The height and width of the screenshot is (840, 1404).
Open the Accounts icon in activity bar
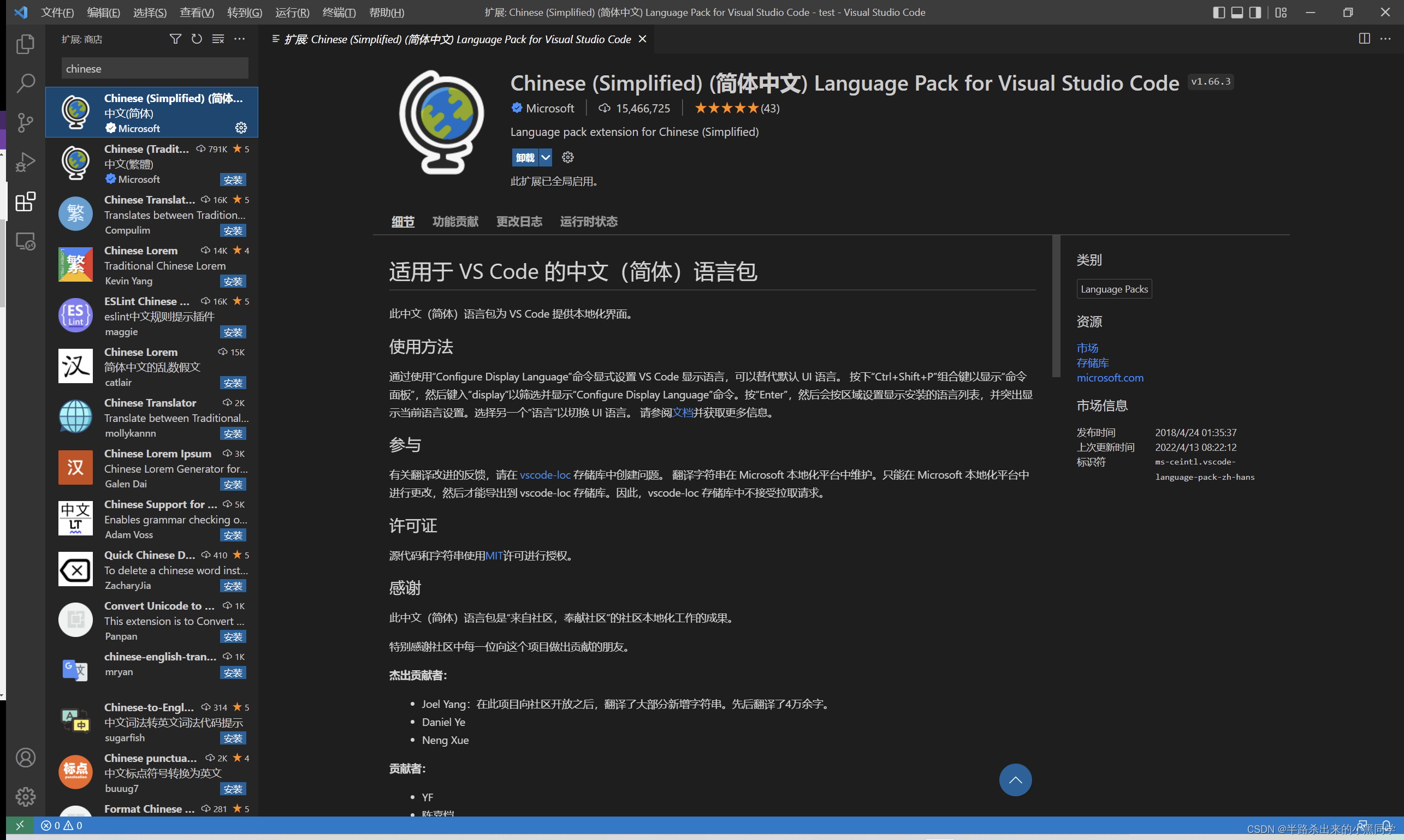[25, 758]
